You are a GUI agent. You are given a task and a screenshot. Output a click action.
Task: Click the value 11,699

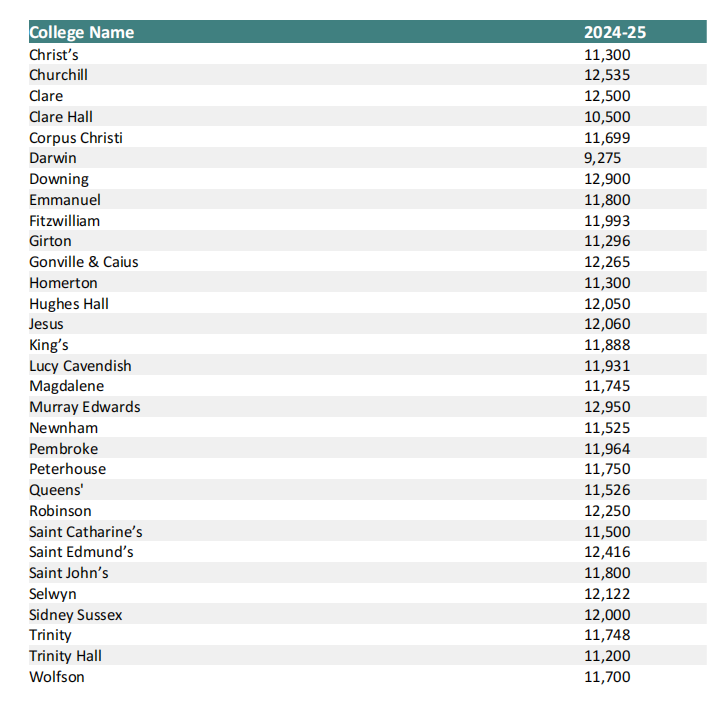[607, 138]
